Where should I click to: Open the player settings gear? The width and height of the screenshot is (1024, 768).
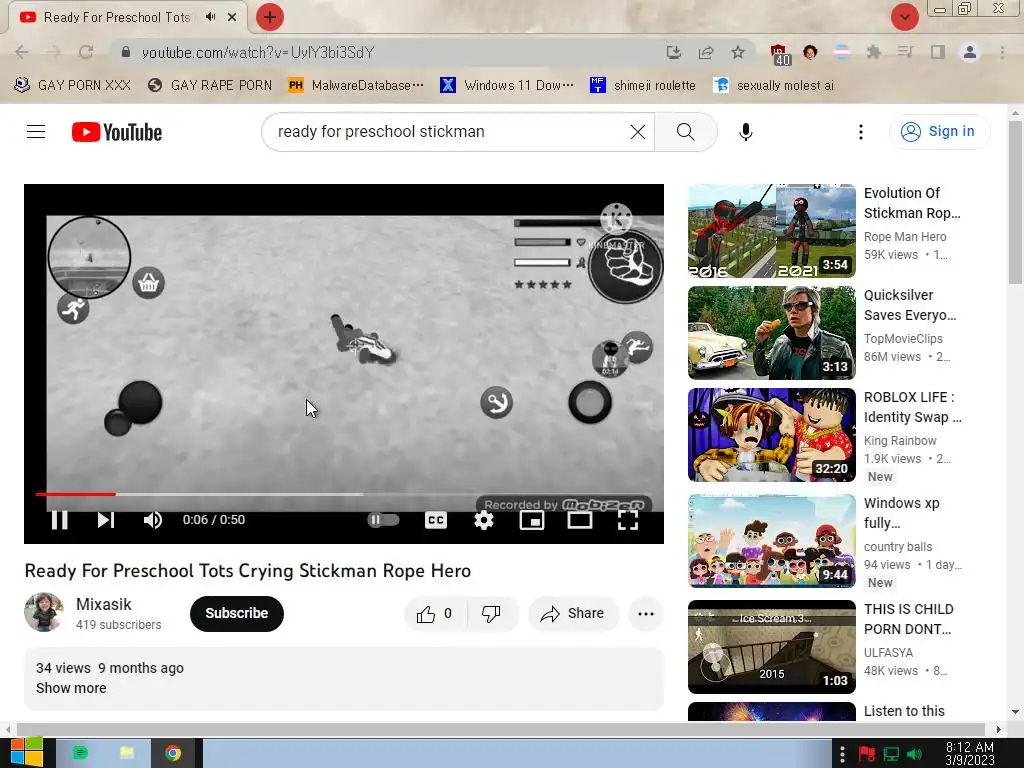pos(484,520)
